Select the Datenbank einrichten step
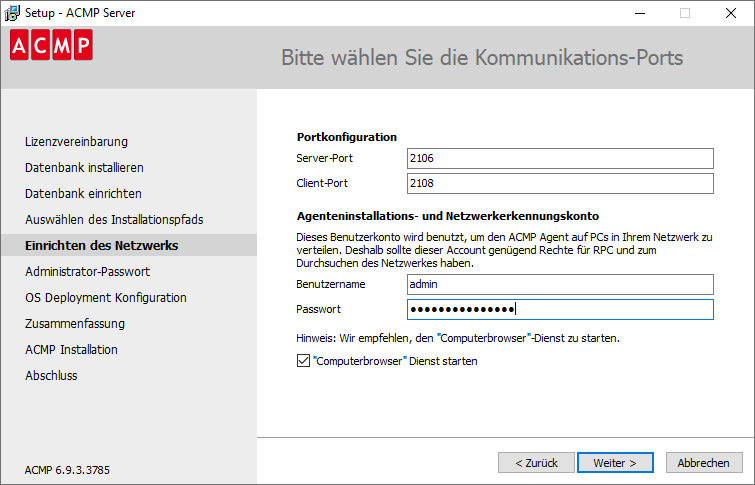Viewport: 755px width, 485px height. coord(83,194)
